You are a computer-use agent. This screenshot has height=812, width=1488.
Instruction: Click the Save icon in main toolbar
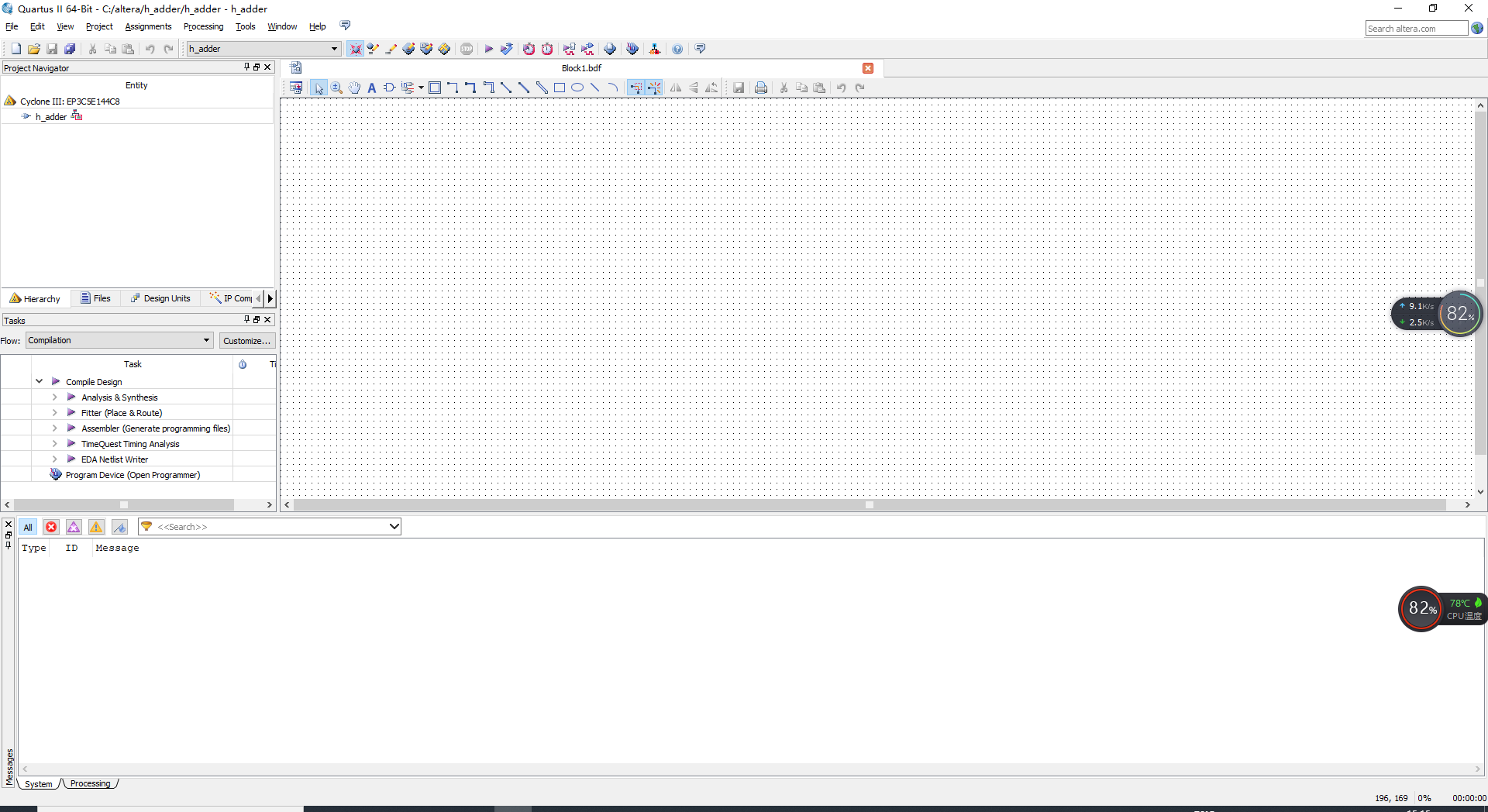[x=51, y=49]
